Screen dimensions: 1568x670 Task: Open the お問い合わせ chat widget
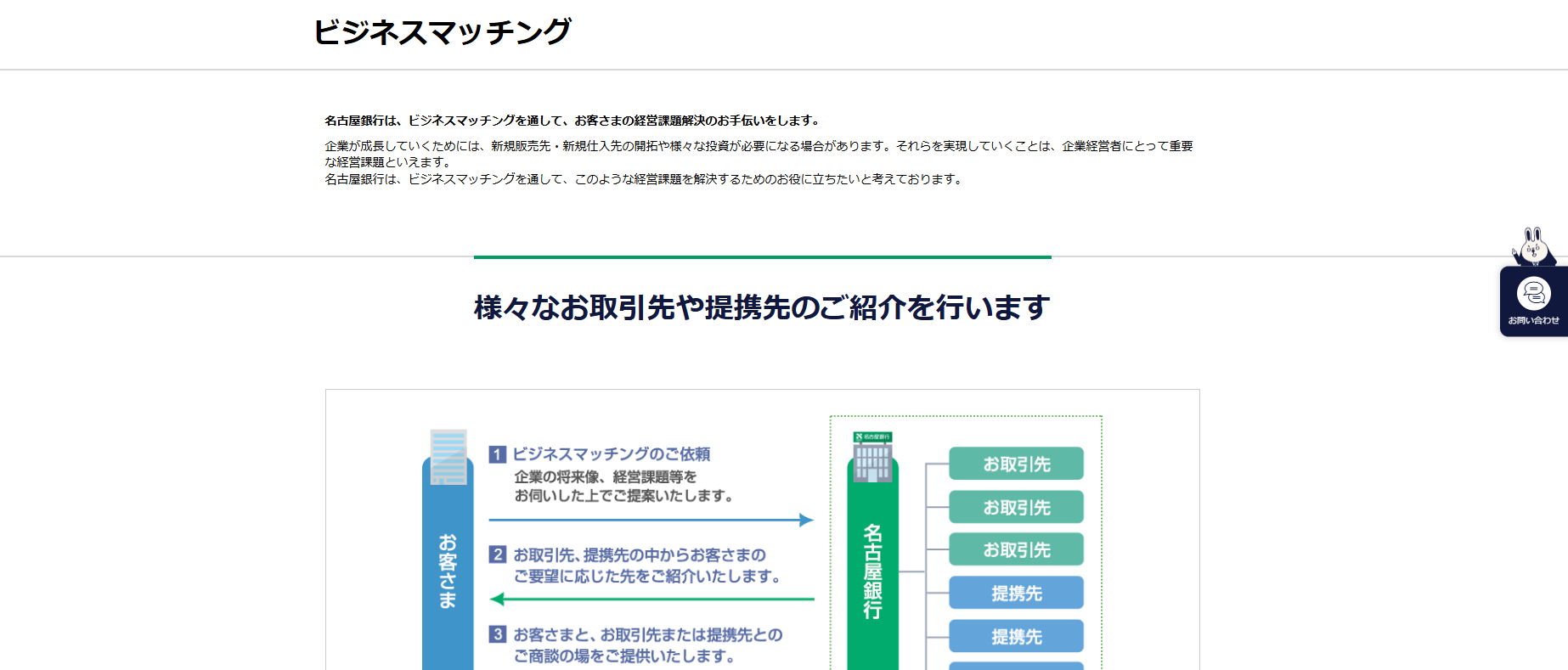pos(1533,301)
